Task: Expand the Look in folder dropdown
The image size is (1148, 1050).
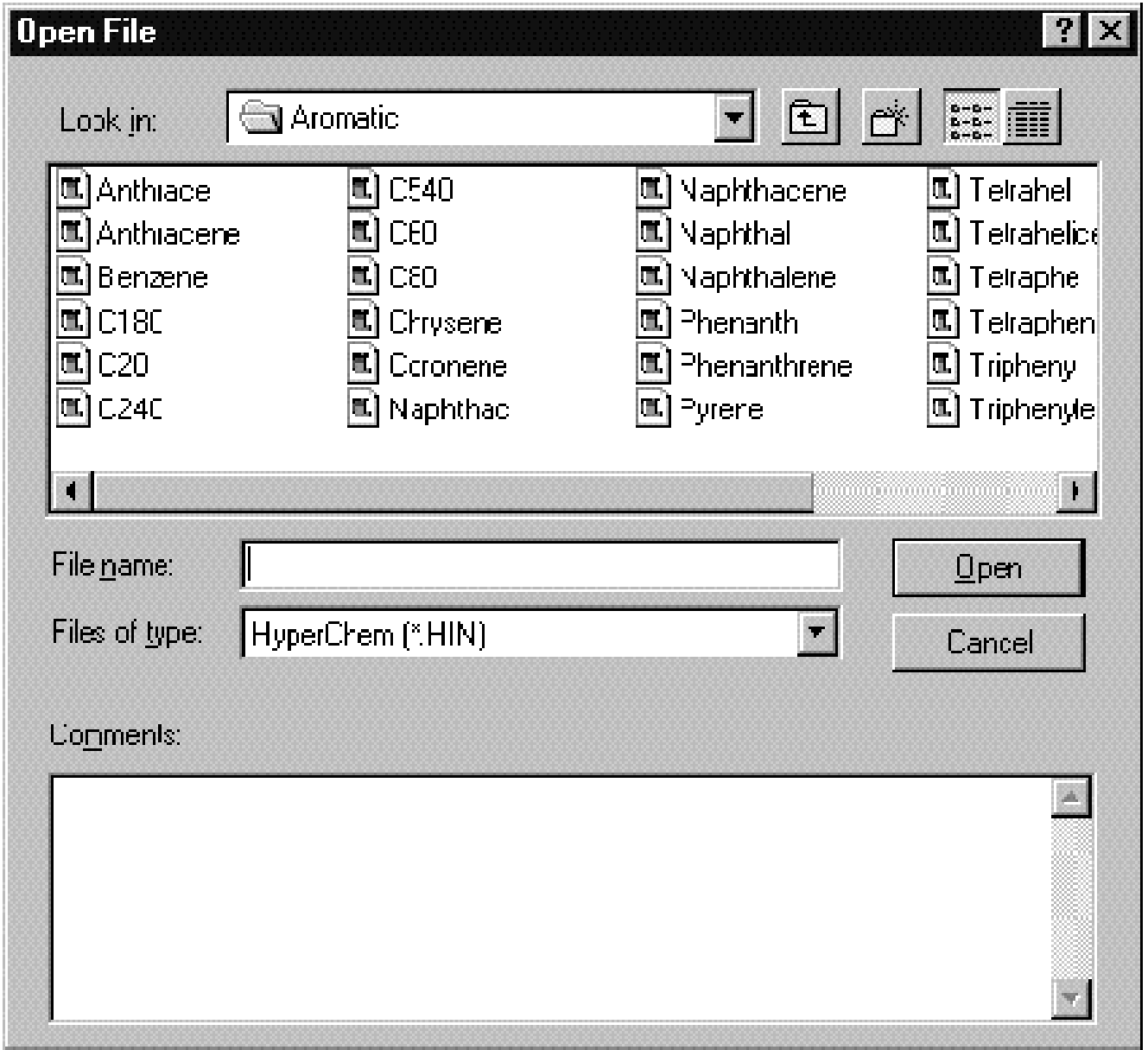Action: pyautogui.click(x=734, y=118)
